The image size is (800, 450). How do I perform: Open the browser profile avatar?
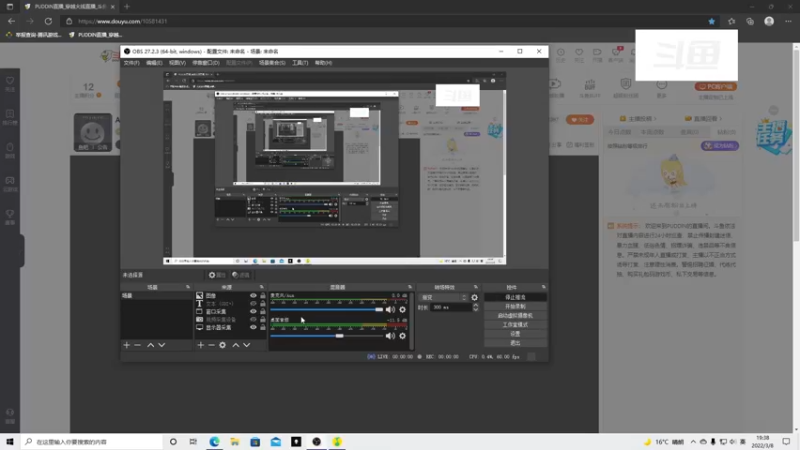coord(769,21)
